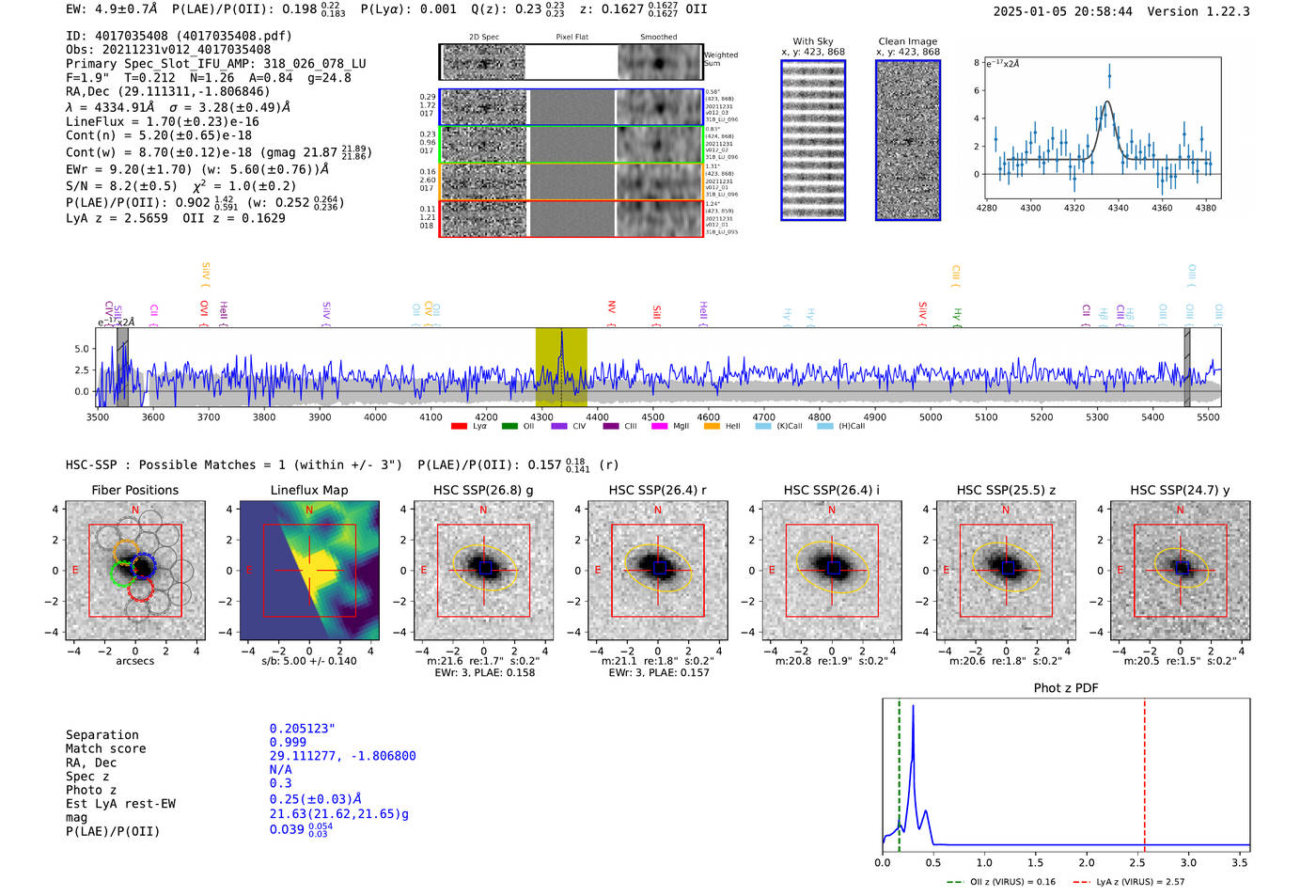This screenshot has width=1316, height=896.
Task: Click the blue square in HSC g image
Action: coord(485,568)
